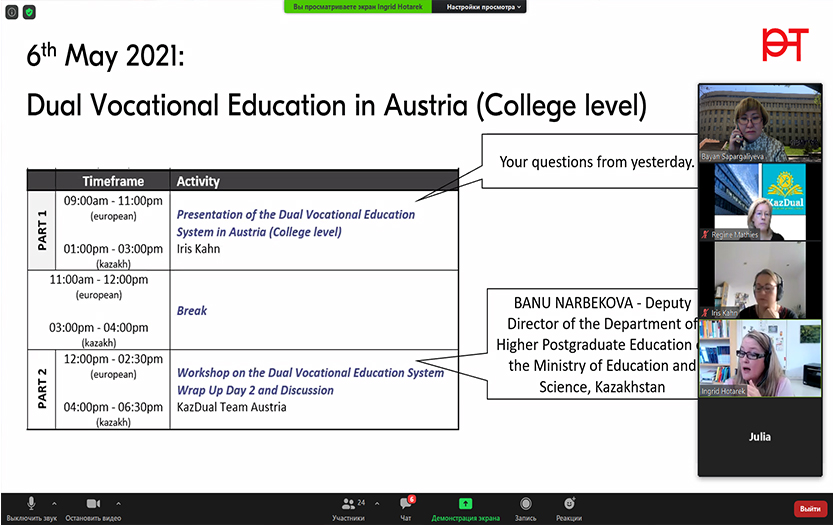Expand audio options arrow beside microphone

point(54,503)
